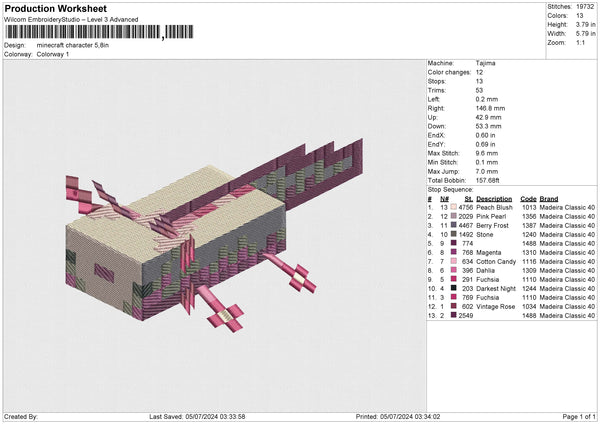Click the Zoom value '1:1'
The image size is (600, 424).
click(580, 42)
